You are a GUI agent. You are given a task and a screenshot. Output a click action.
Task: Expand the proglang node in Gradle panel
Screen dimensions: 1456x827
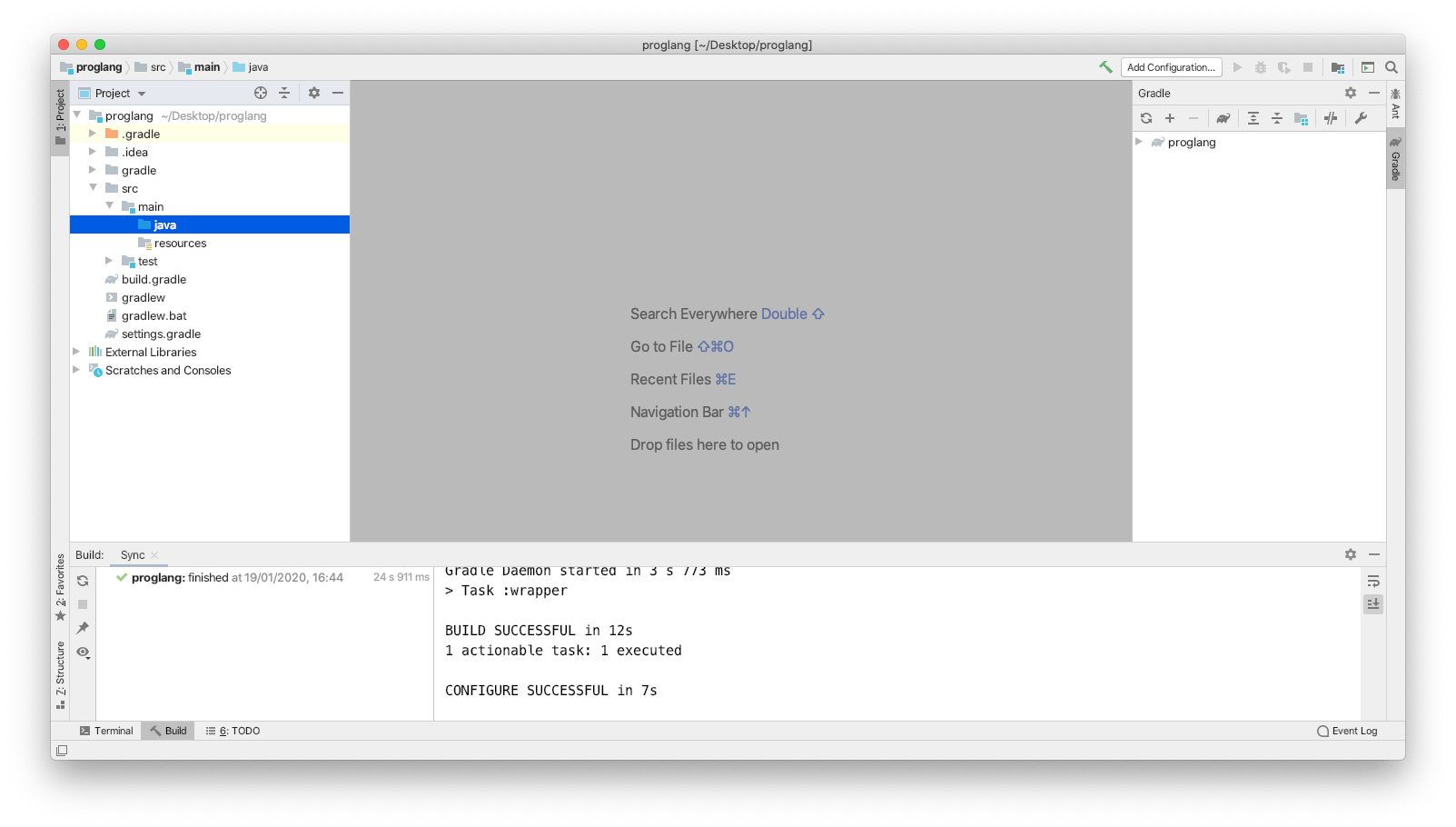point(1140,142)
